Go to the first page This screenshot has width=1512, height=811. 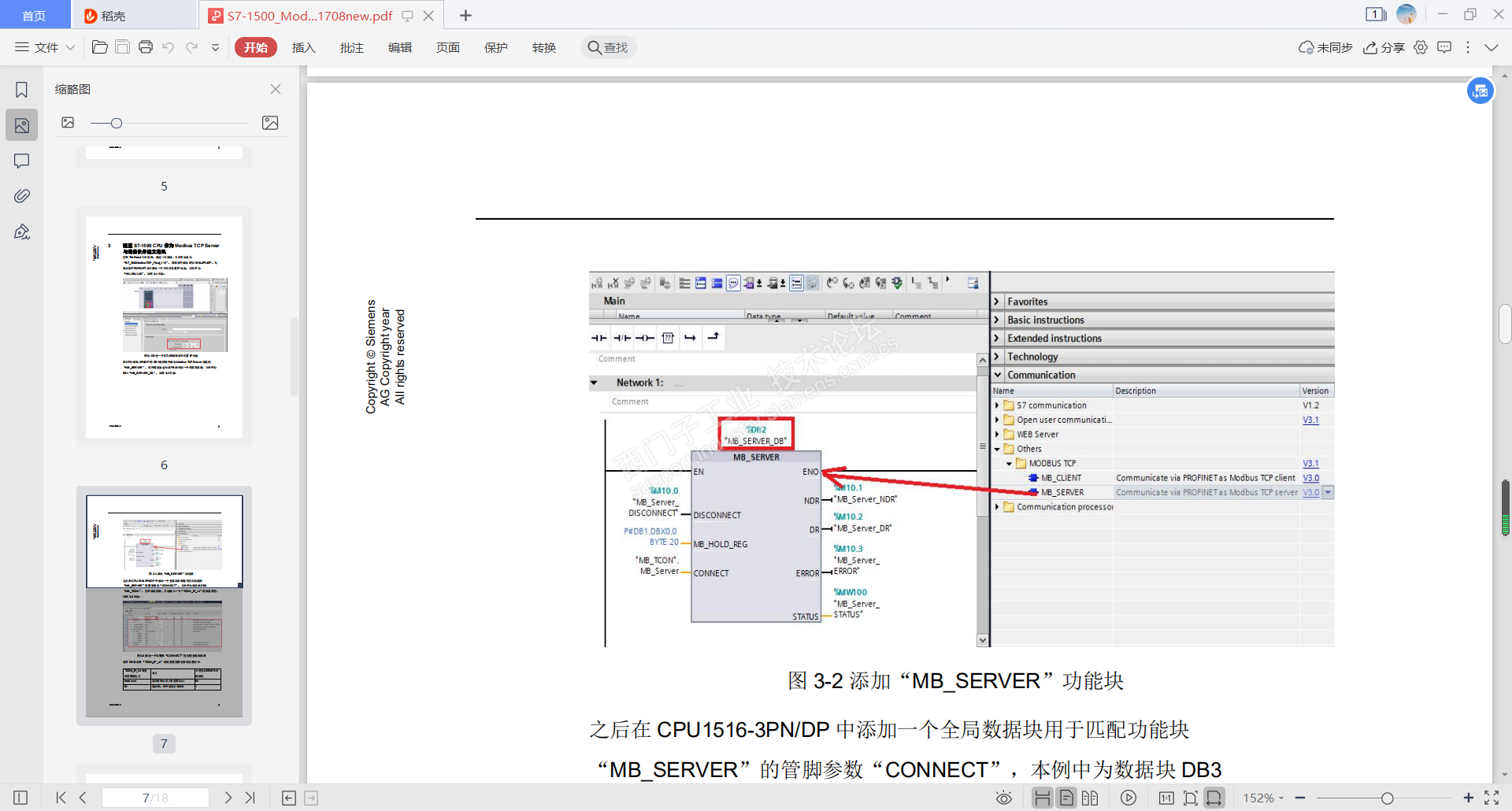[61, 798]
